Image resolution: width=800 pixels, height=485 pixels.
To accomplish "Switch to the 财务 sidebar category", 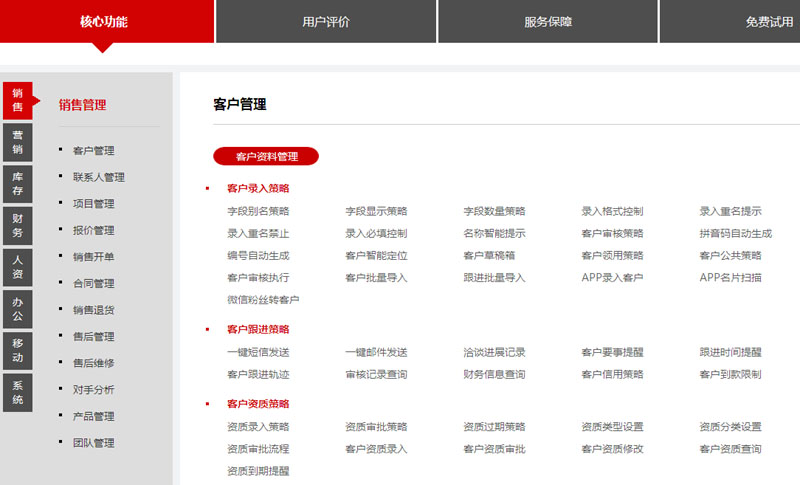I will [18, 225].
